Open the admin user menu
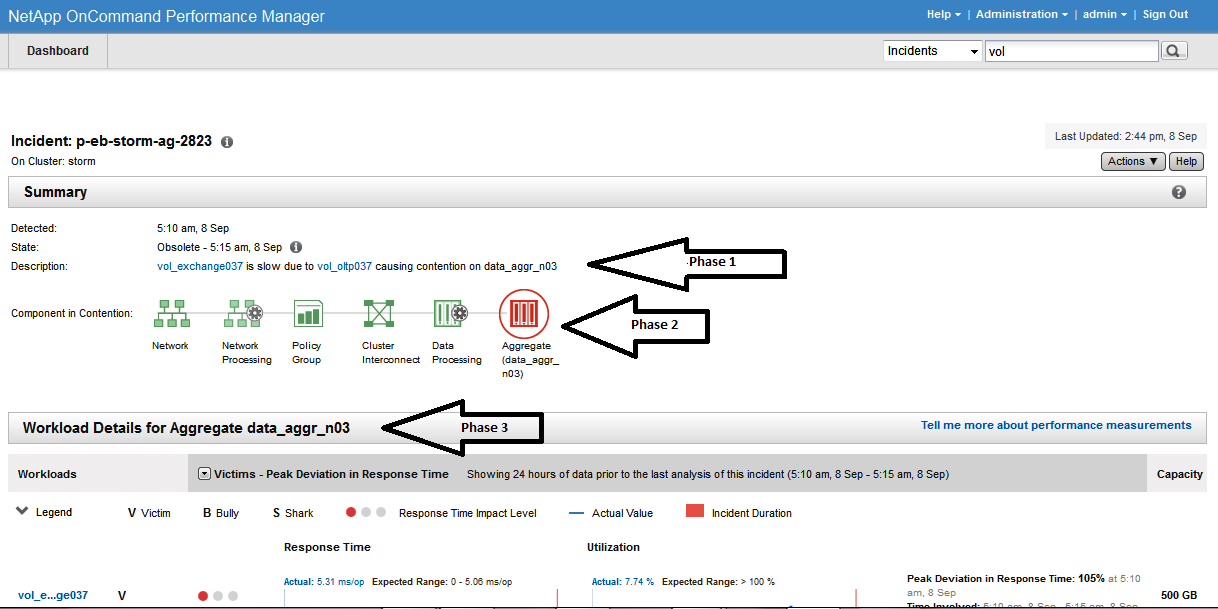 pos(1103,14)
